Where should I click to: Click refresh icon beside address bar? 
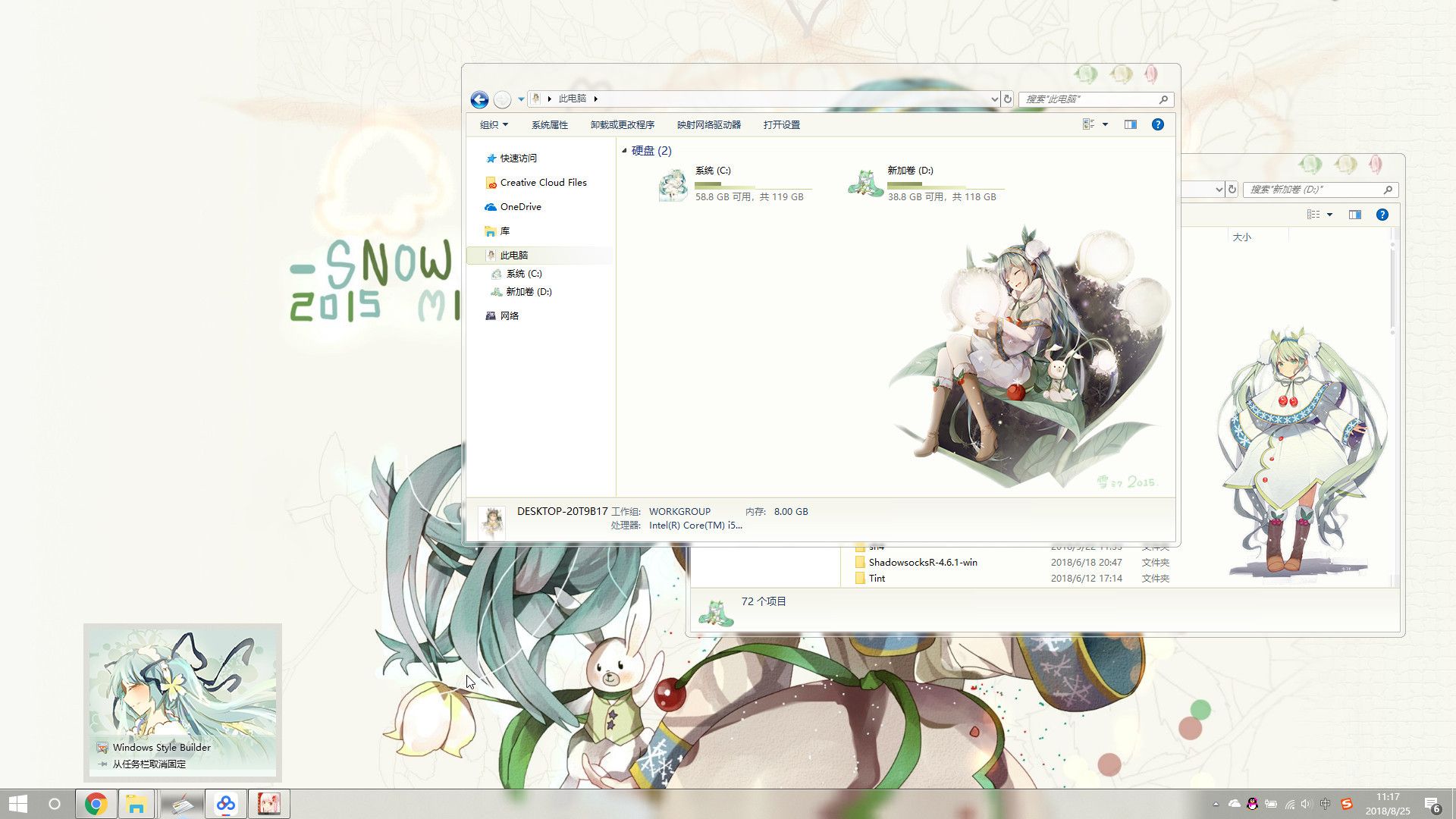pyautogui.click(x=1008, y=99)
